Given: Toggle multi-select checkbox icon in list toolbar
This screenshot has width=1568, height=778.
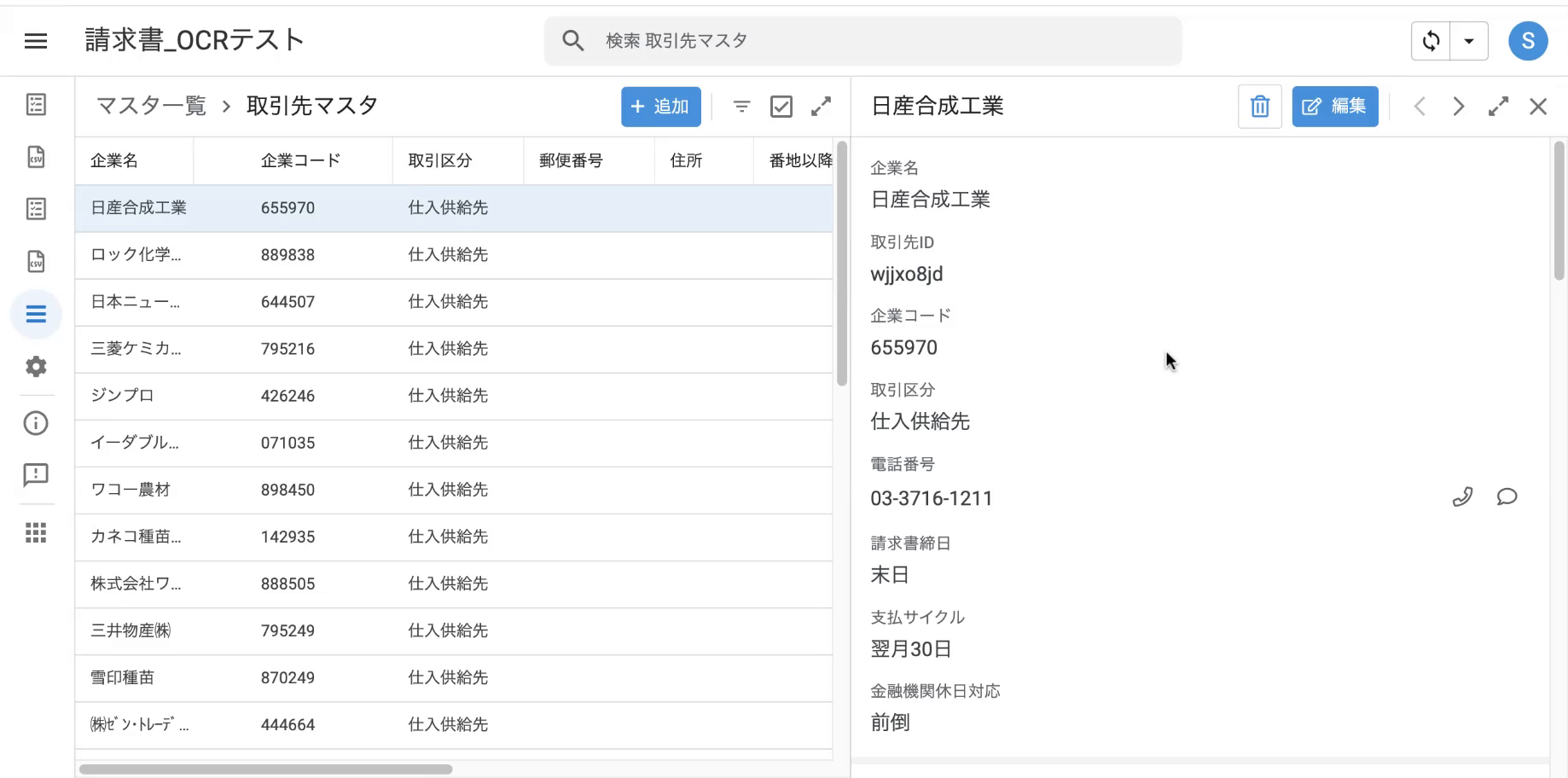Looking at the screenshot, I should [x=781, y=107].
